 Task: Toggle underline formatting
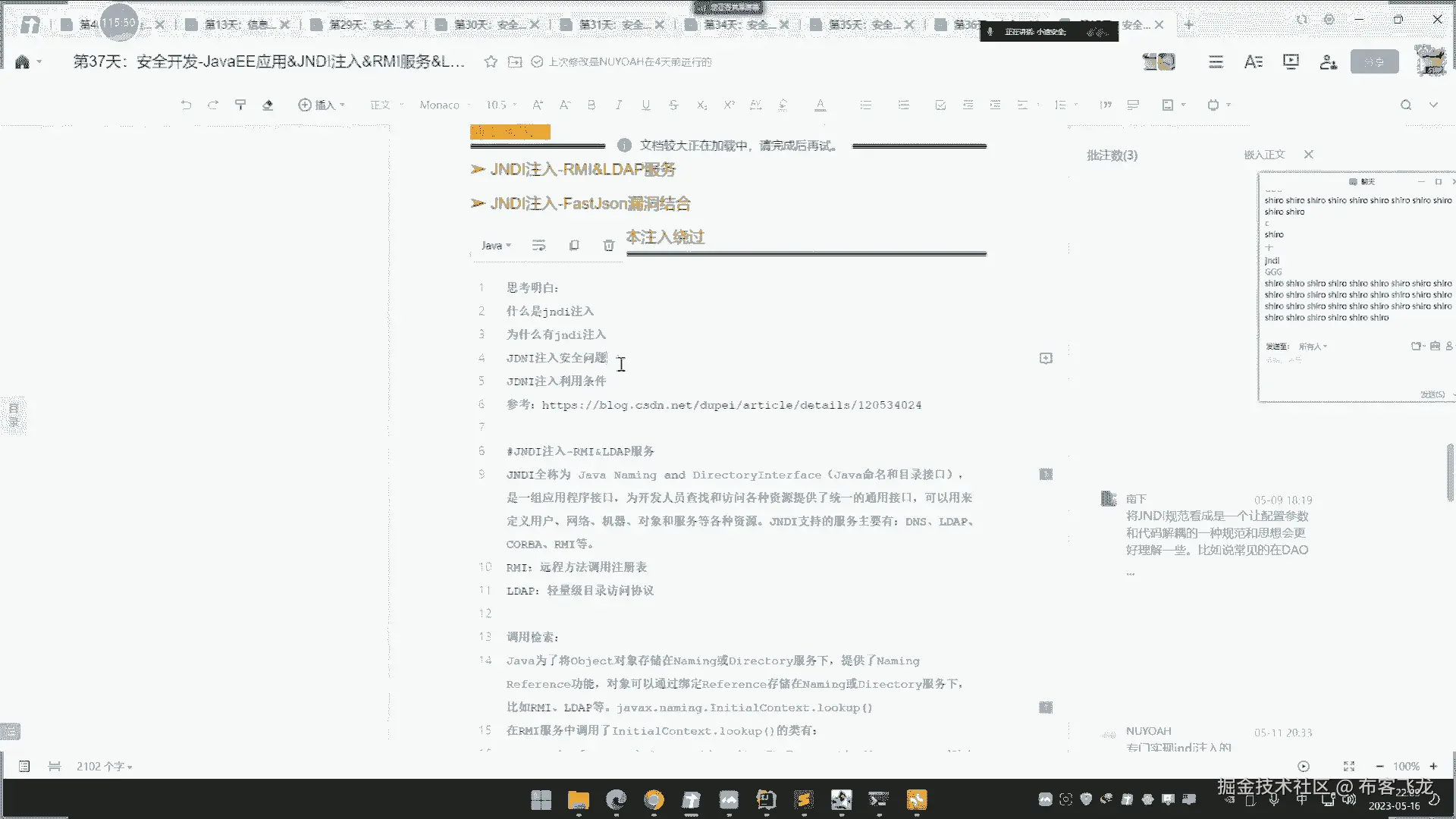click(x=646, y=105)
